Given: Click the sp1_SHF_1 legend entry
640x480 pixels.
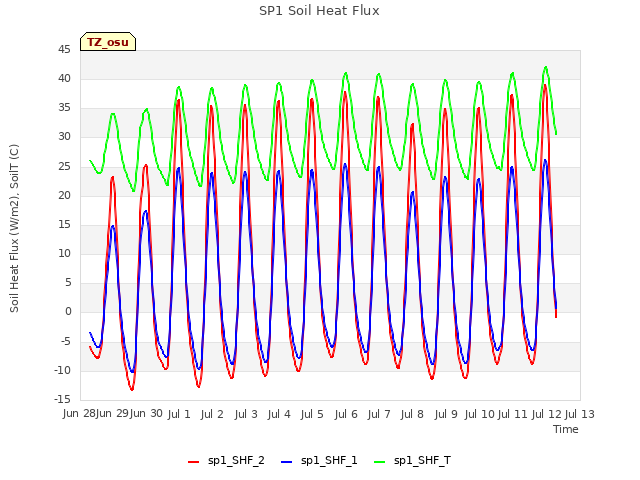Looking at the screenshot, I should (x=319, y=461).
